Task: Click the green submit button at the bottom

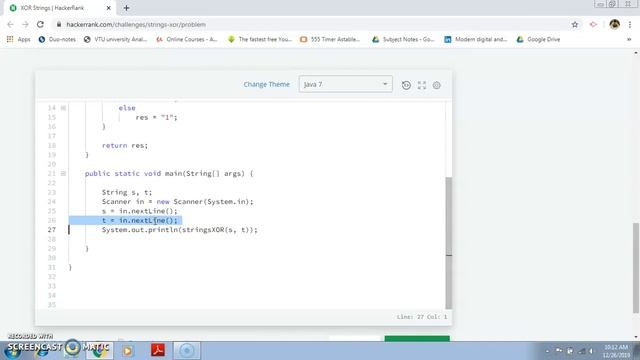Action: (417, 338)
